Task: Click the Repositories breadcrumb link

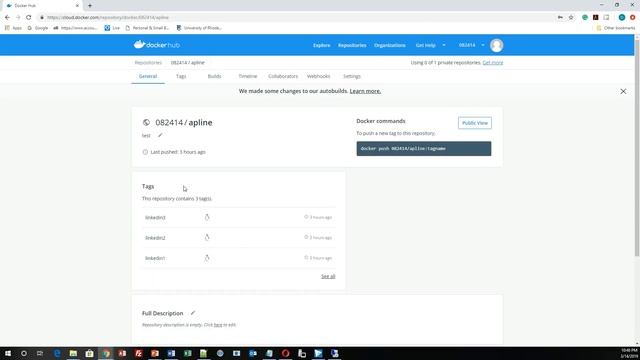Action: coord(148,62)
